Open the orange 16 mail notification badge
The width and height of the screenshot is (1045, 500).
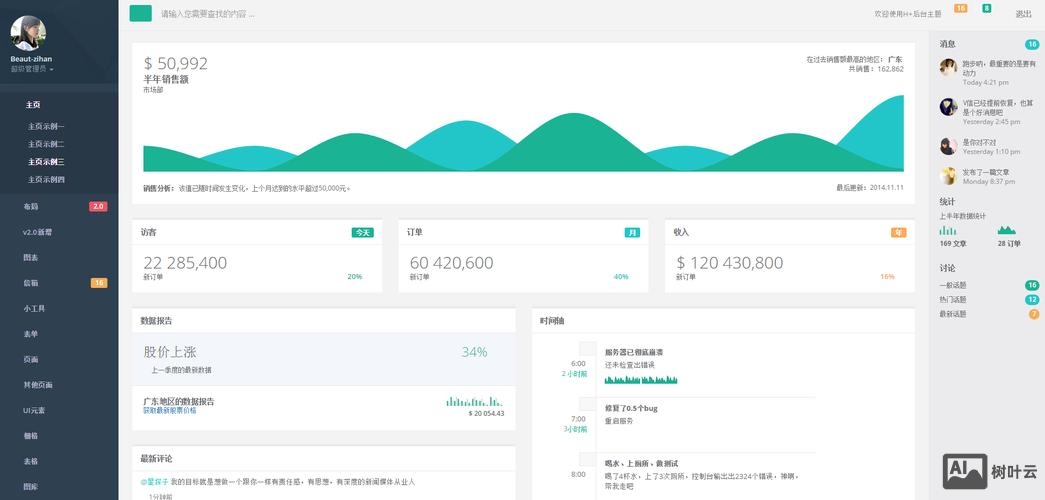960,8
